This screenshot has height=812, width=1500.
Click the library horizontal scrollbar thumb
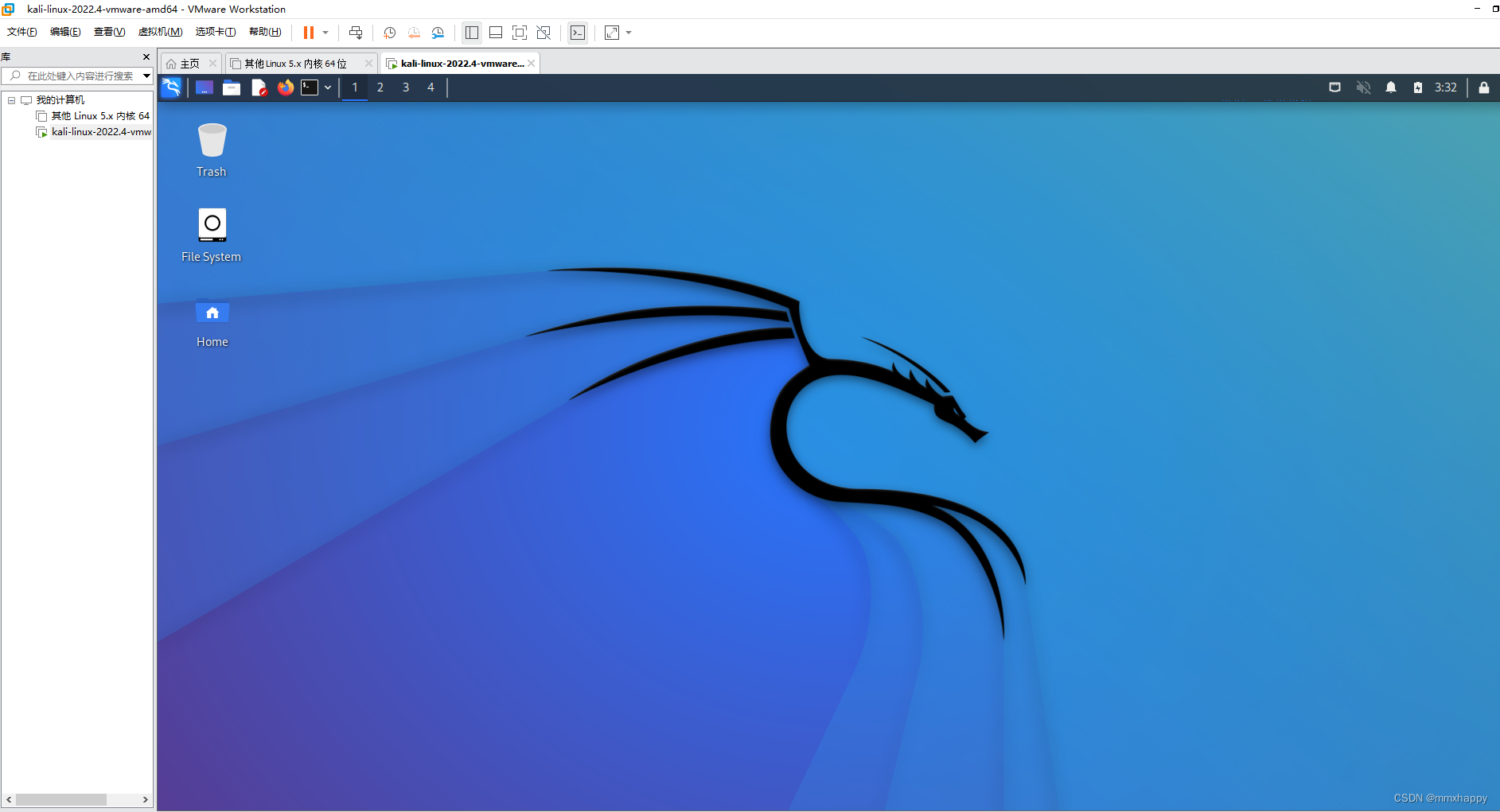(61, 799)
